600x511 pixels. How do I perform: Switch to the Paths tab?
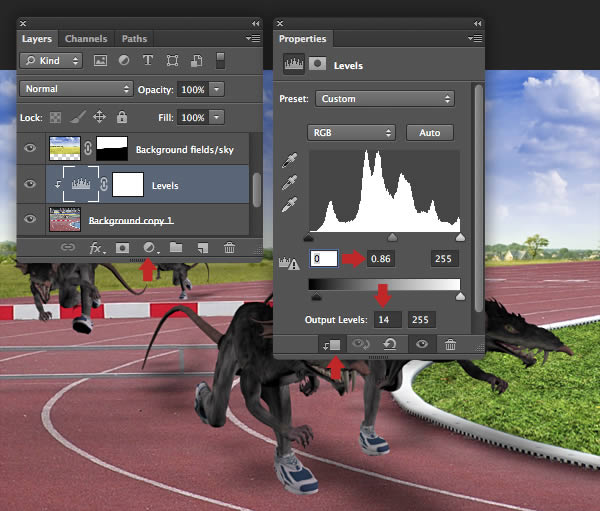point(134,39)
